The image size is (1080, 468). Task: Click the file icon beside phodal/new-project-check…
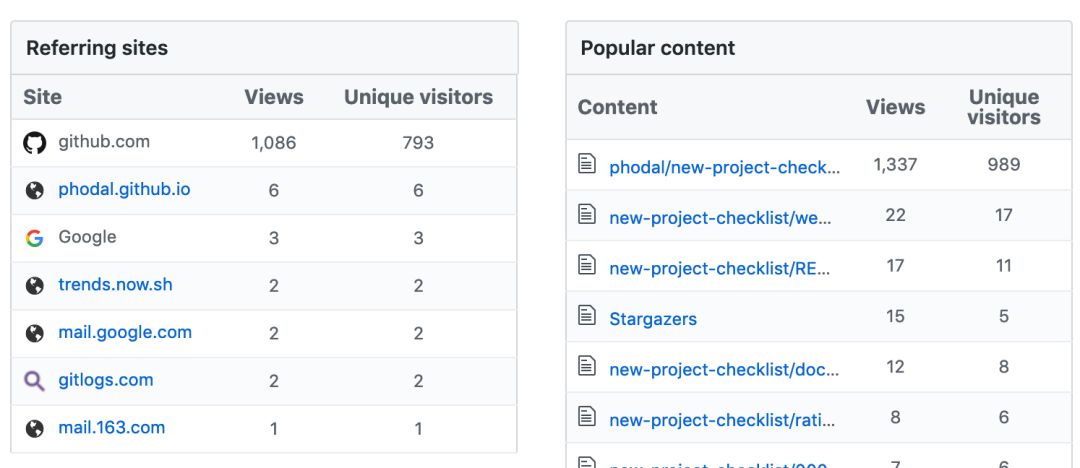coord(587,164)
